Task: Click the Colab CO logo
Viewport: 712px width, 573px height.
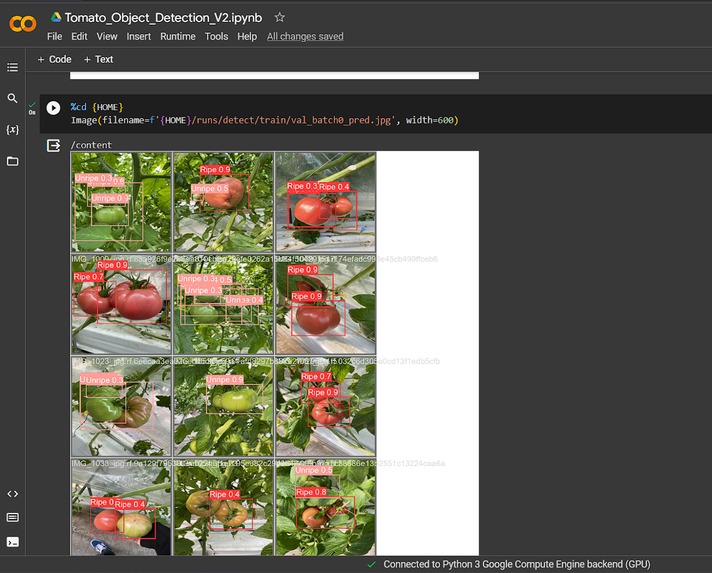Action: coord(22,24)
